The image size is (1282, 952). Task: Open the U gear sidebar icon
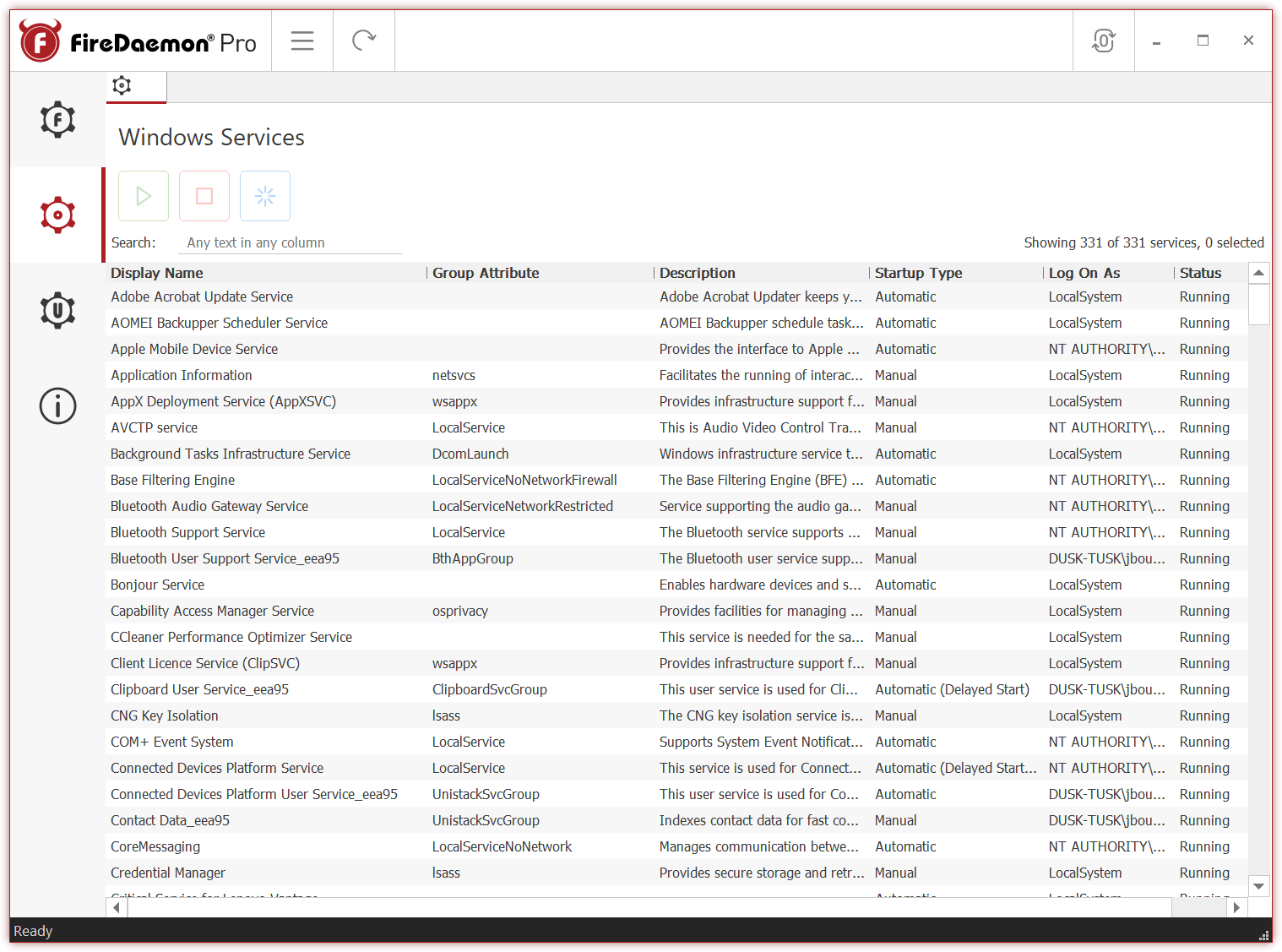pos(57,311)
